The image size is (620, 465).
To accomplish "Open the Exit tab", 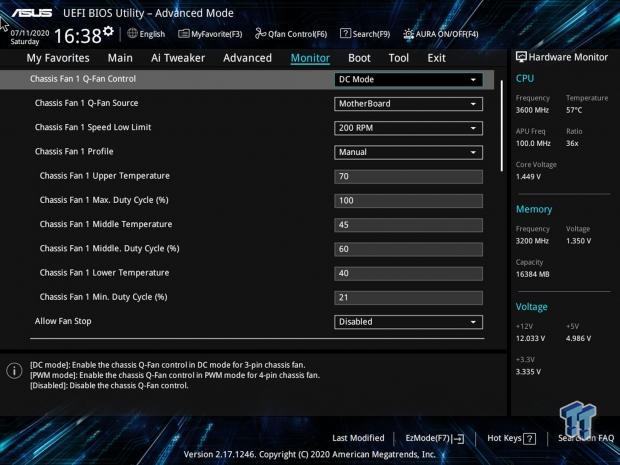I will [x=437, y=58].
